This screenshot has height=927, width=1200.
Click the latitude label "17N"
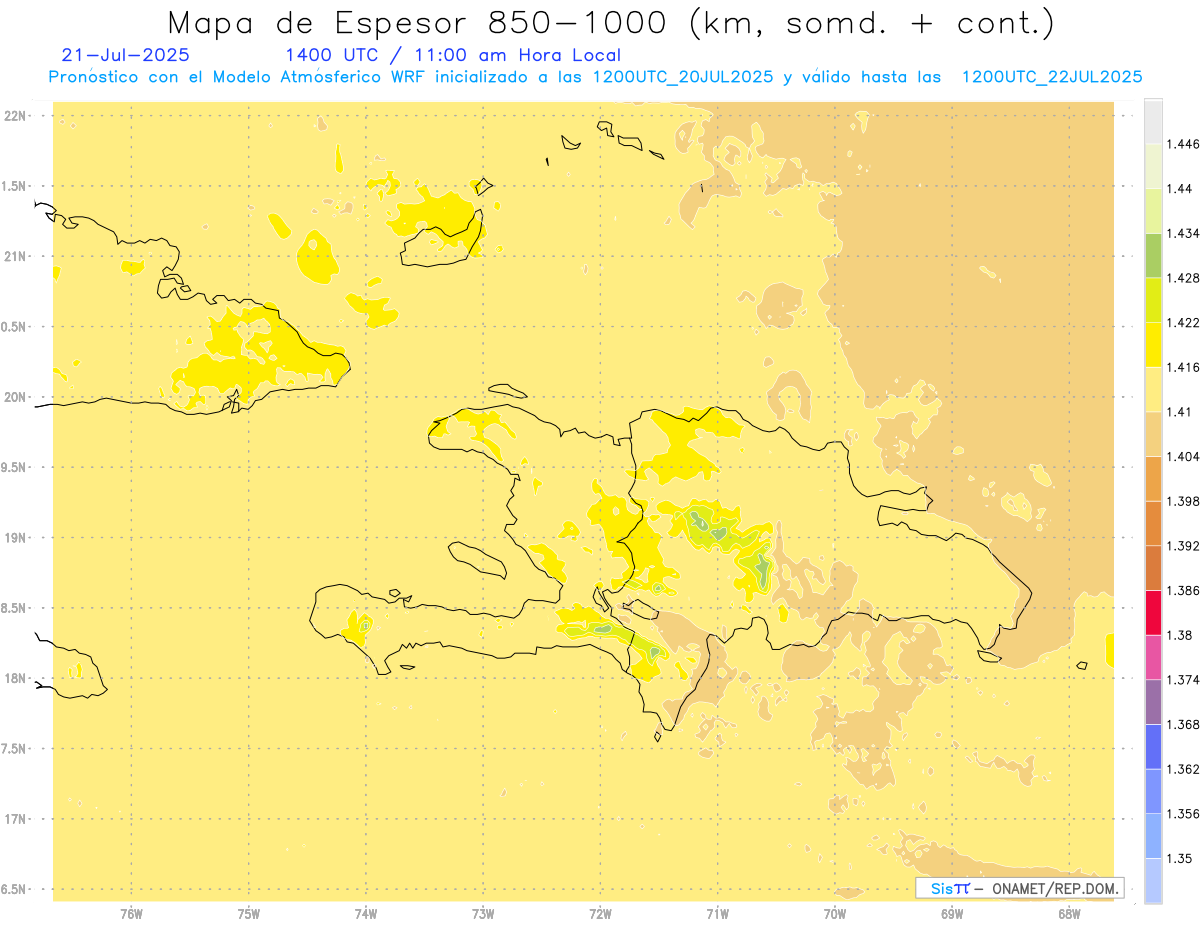(16, 819)
